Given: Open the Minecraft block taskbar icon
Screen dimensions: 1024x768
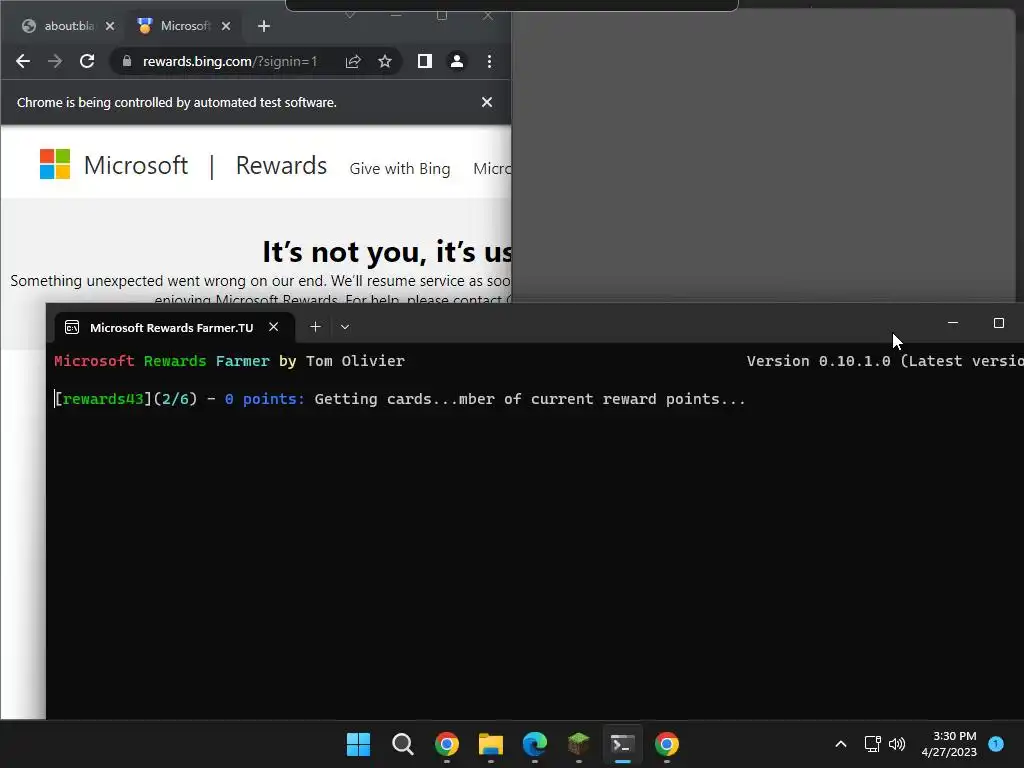Looking at the screenshot, I should click(579, 744).
